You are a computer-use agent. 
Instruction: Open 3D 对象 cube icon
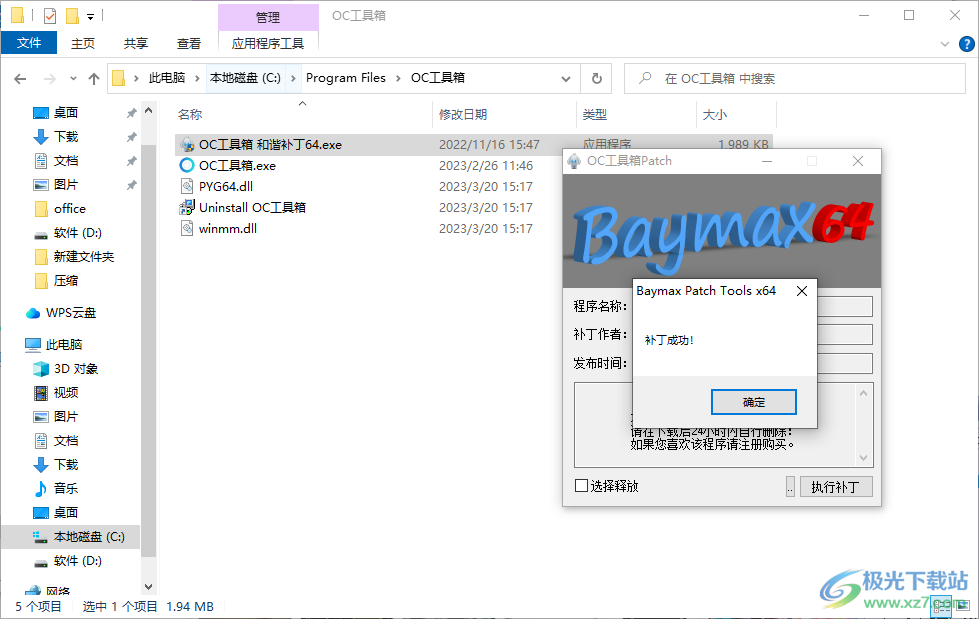click(41, 369)
